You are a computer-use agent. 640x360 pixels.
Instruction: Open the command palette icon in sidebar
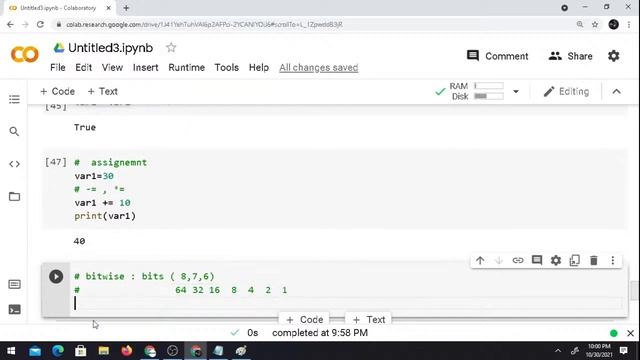click(14, 284)
